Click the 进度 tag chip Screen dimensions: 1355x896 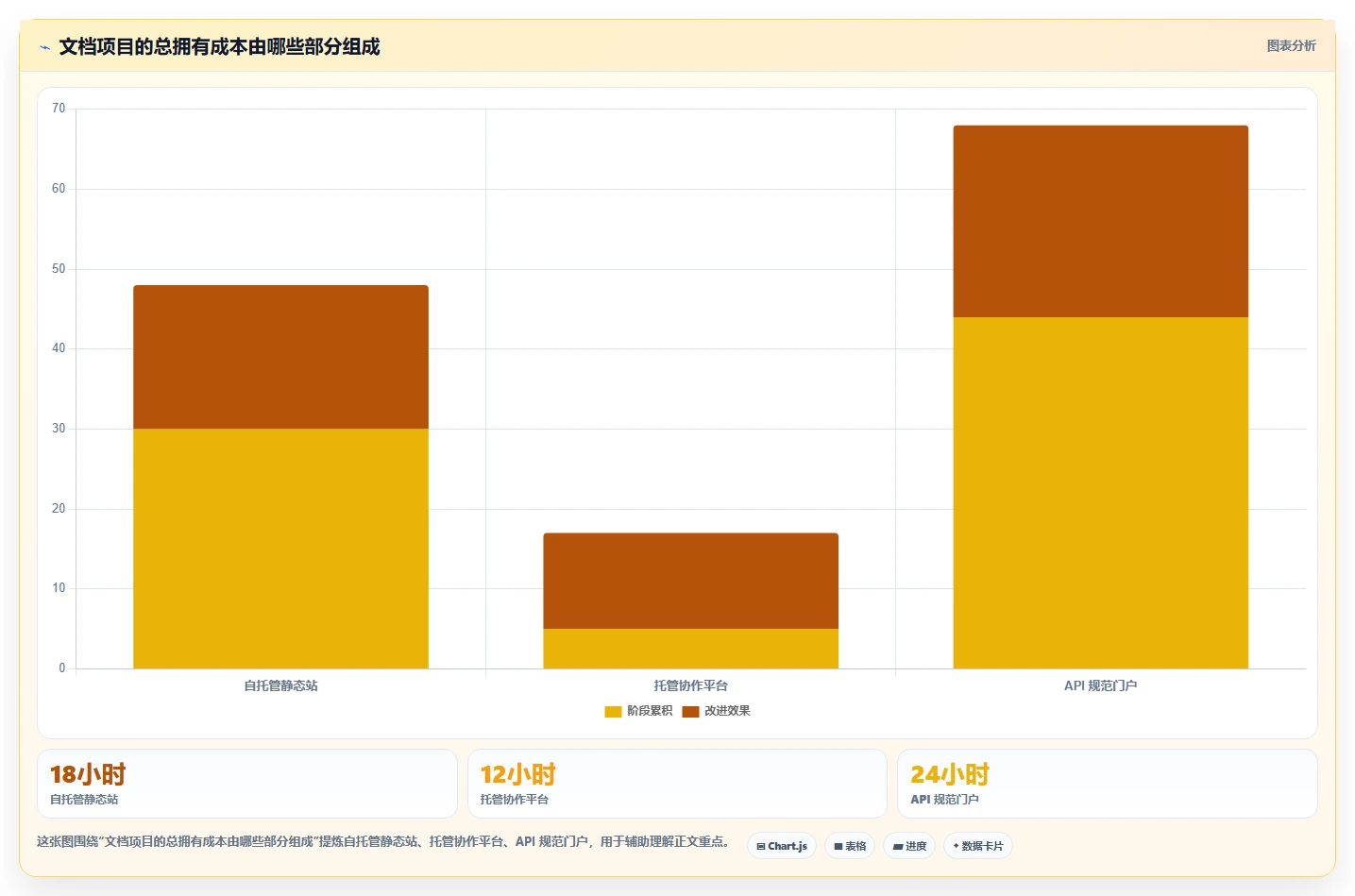(909, 846)
